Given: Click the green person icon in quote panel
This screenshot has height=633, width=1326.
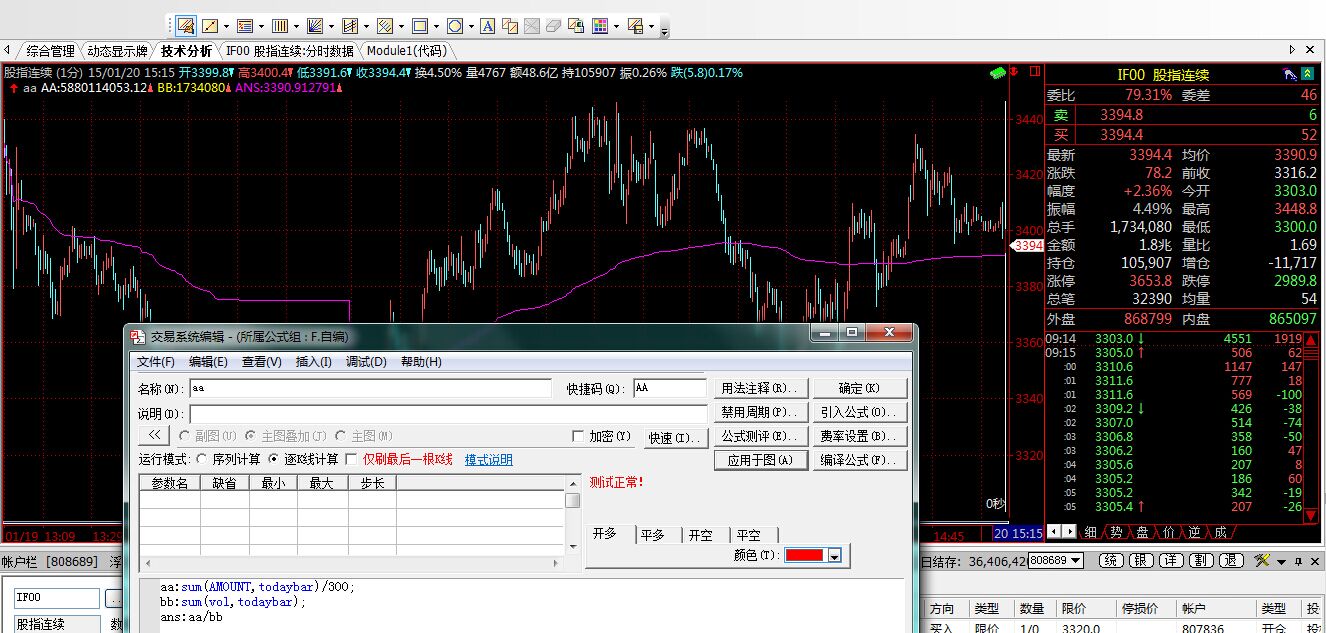Looking at the screenshot, I should [x=1308, y=75].
